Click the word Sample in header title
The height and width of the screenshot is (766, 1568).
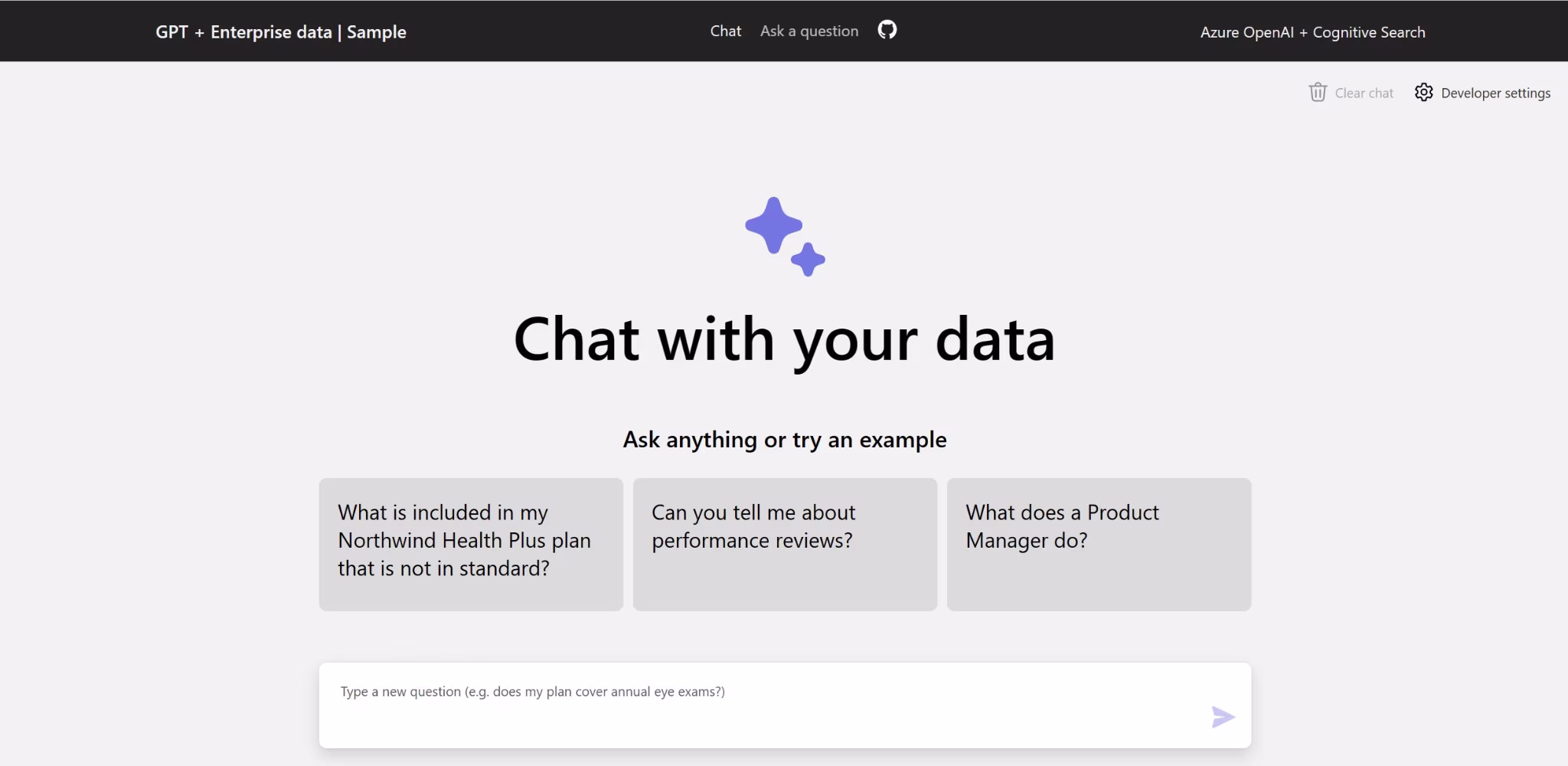click(377, 32)
